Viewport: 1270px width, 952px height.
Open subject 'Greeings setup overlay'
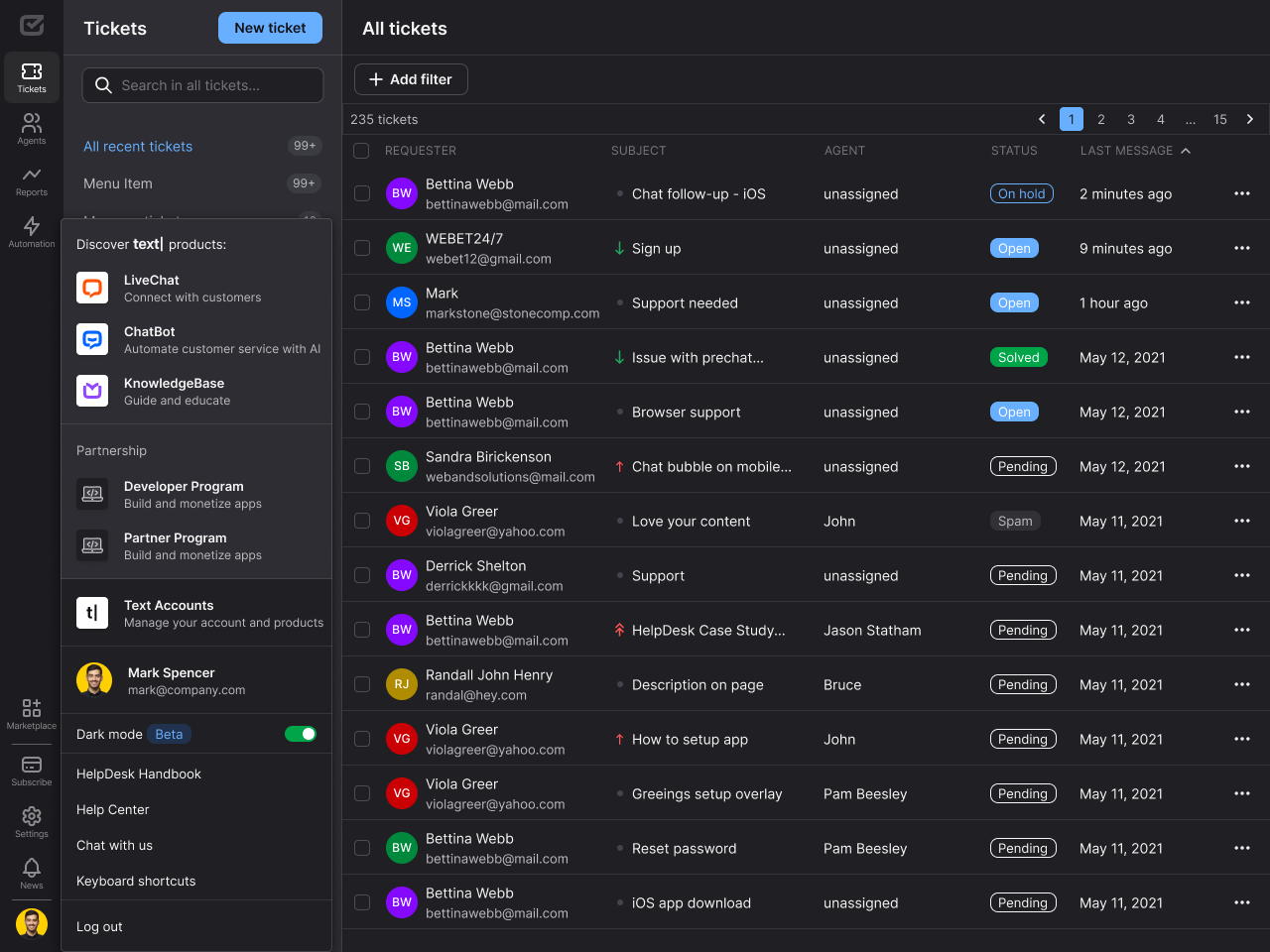[x=707, y=793]
